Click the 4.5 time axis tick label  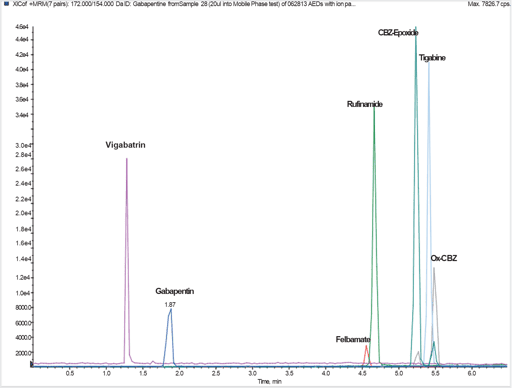coord(362,373)
